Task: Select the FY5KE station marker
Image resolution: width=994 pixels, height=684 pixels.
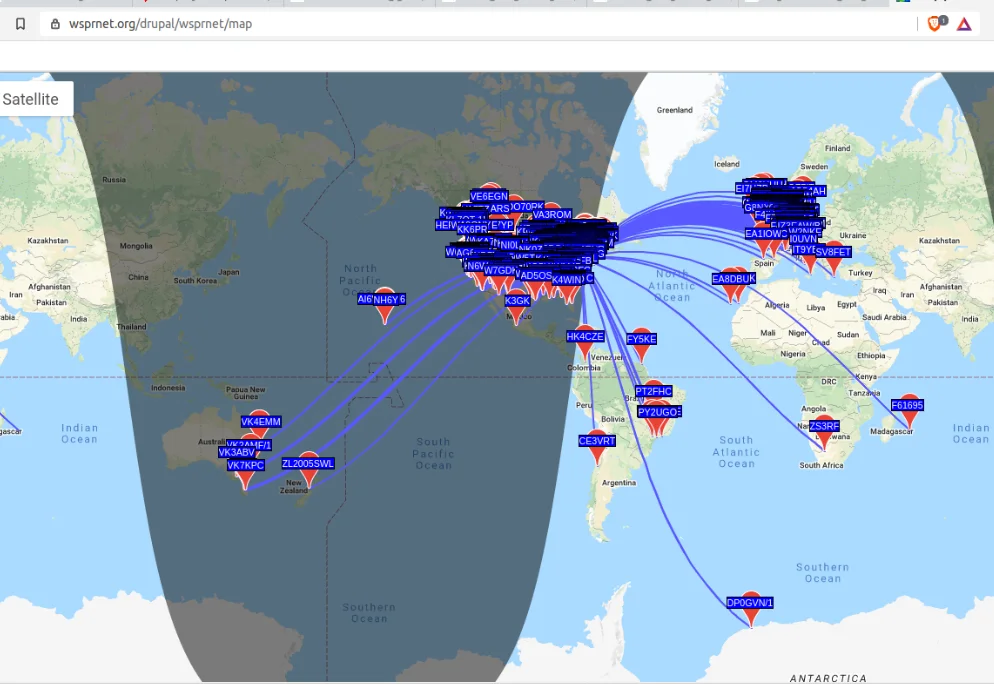Action: click(642, 339)
